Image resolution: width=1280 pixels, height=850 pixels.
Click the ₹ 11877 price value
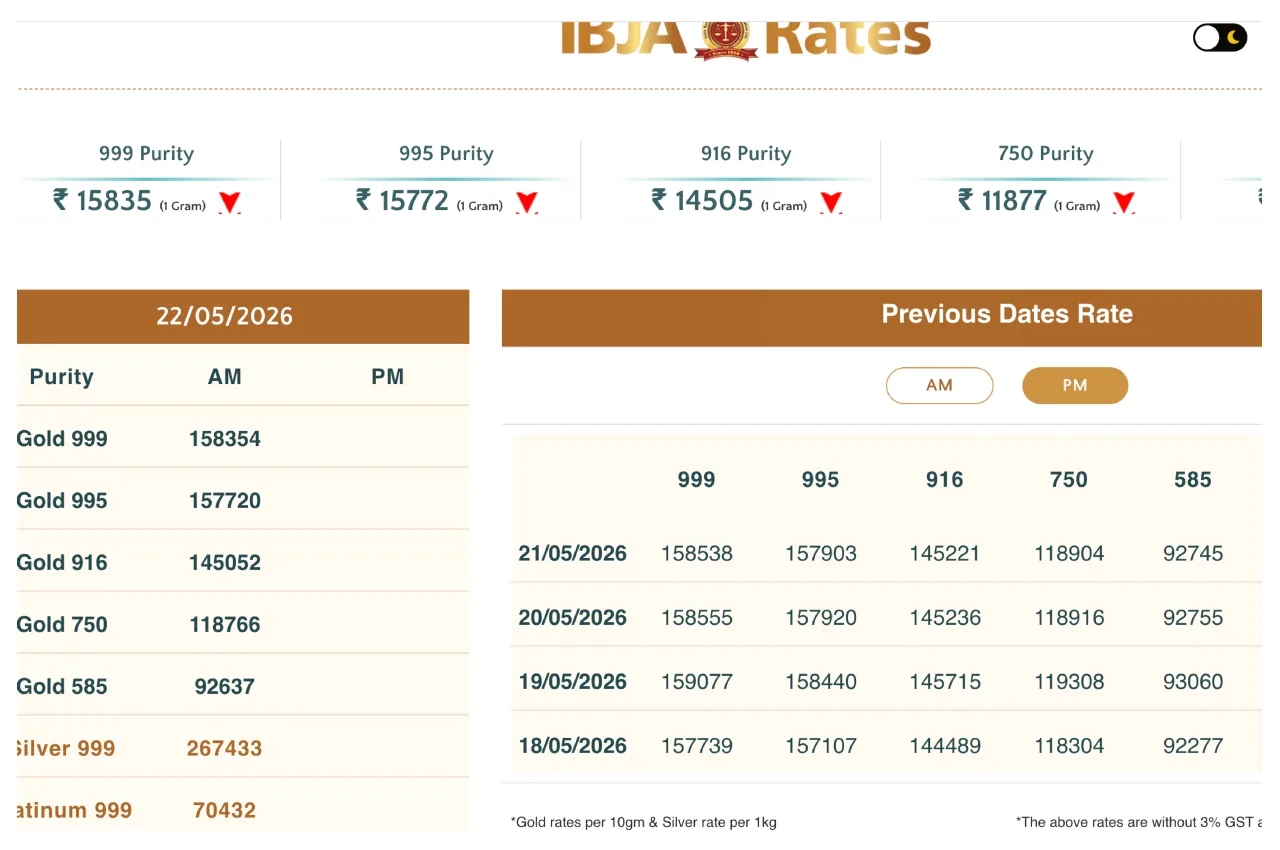click(1002, 201)
